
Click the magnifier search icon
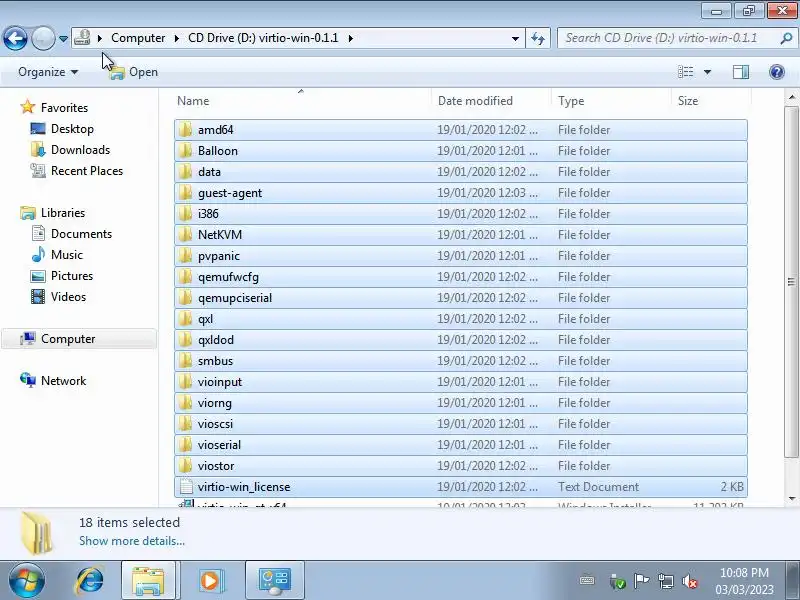click(786, 38)
